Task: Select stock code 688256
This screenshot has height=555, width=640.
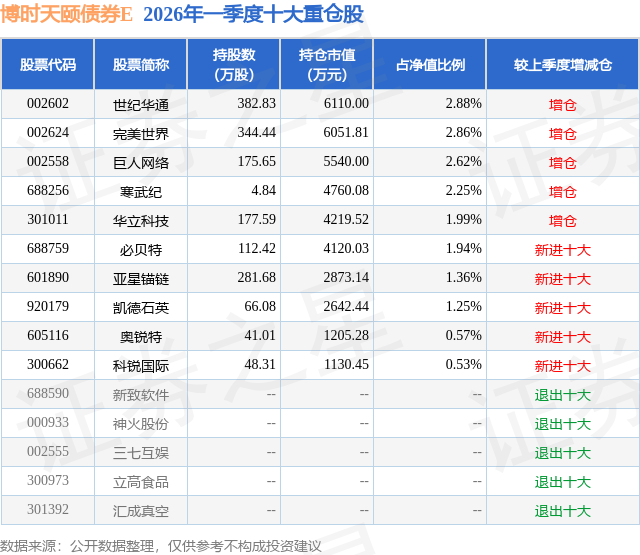Action: [x=48, y=191]
